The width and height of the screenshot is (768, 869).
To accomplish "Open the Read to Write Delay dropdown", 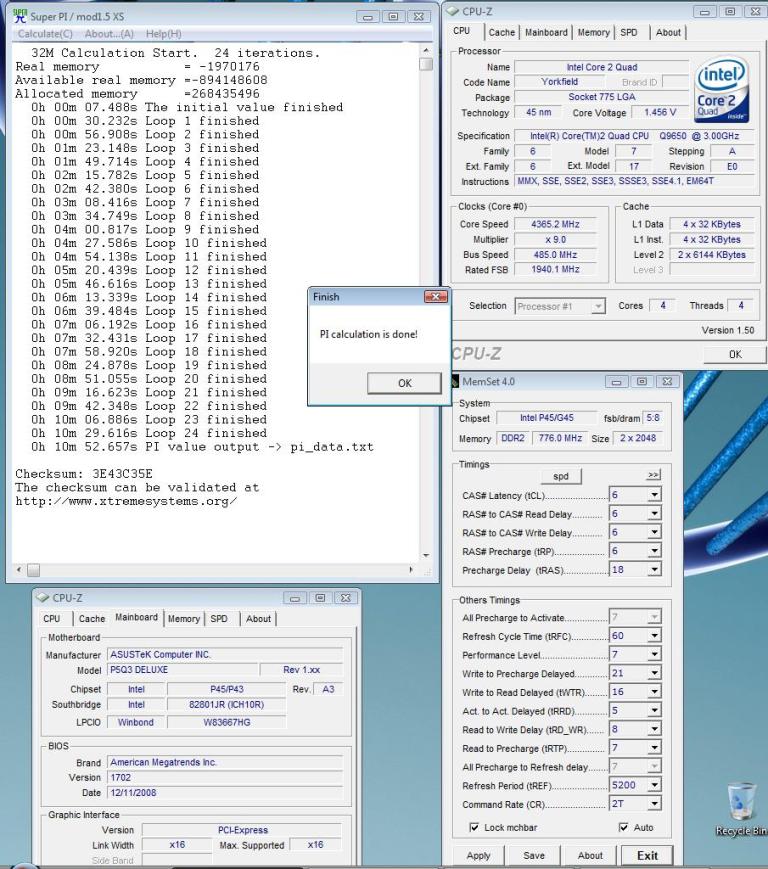I will (654, 729).
